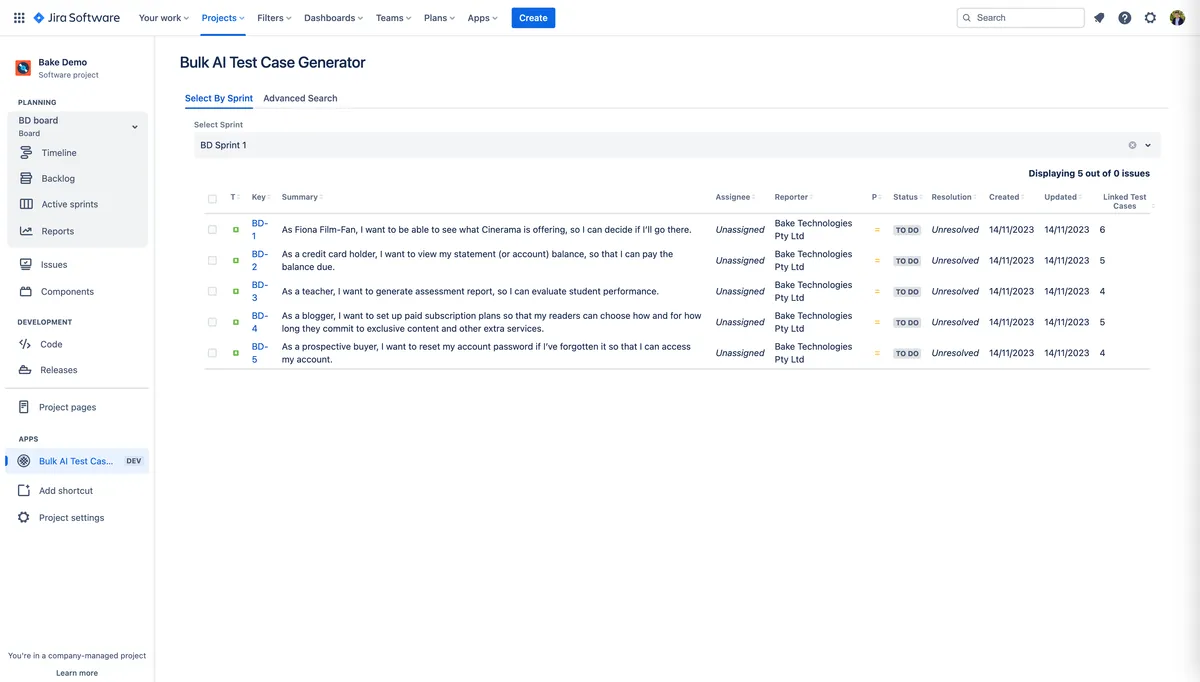Screen dimensions: 1200x682
Task: Open the Dashboards menu
Action: point(332,17)
